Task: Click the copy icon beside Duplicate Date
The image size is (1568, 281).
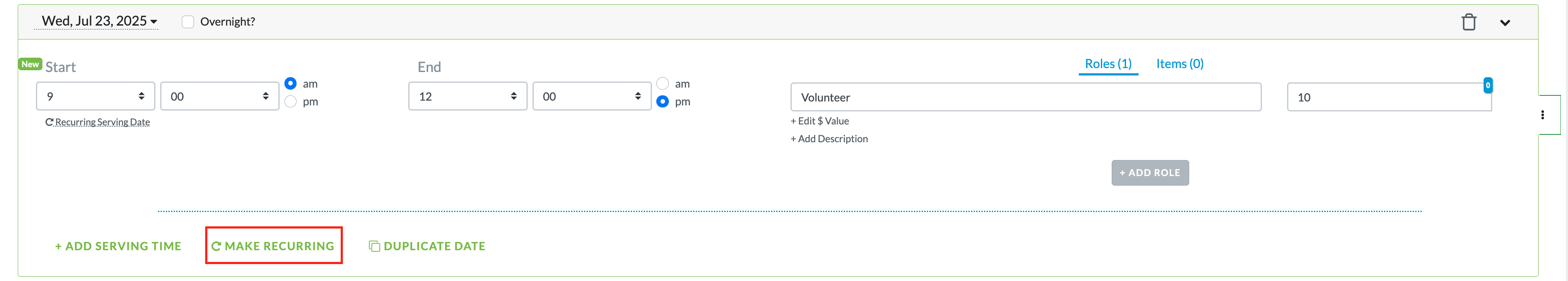Action: pyautogui.click(x=374, y=246)
